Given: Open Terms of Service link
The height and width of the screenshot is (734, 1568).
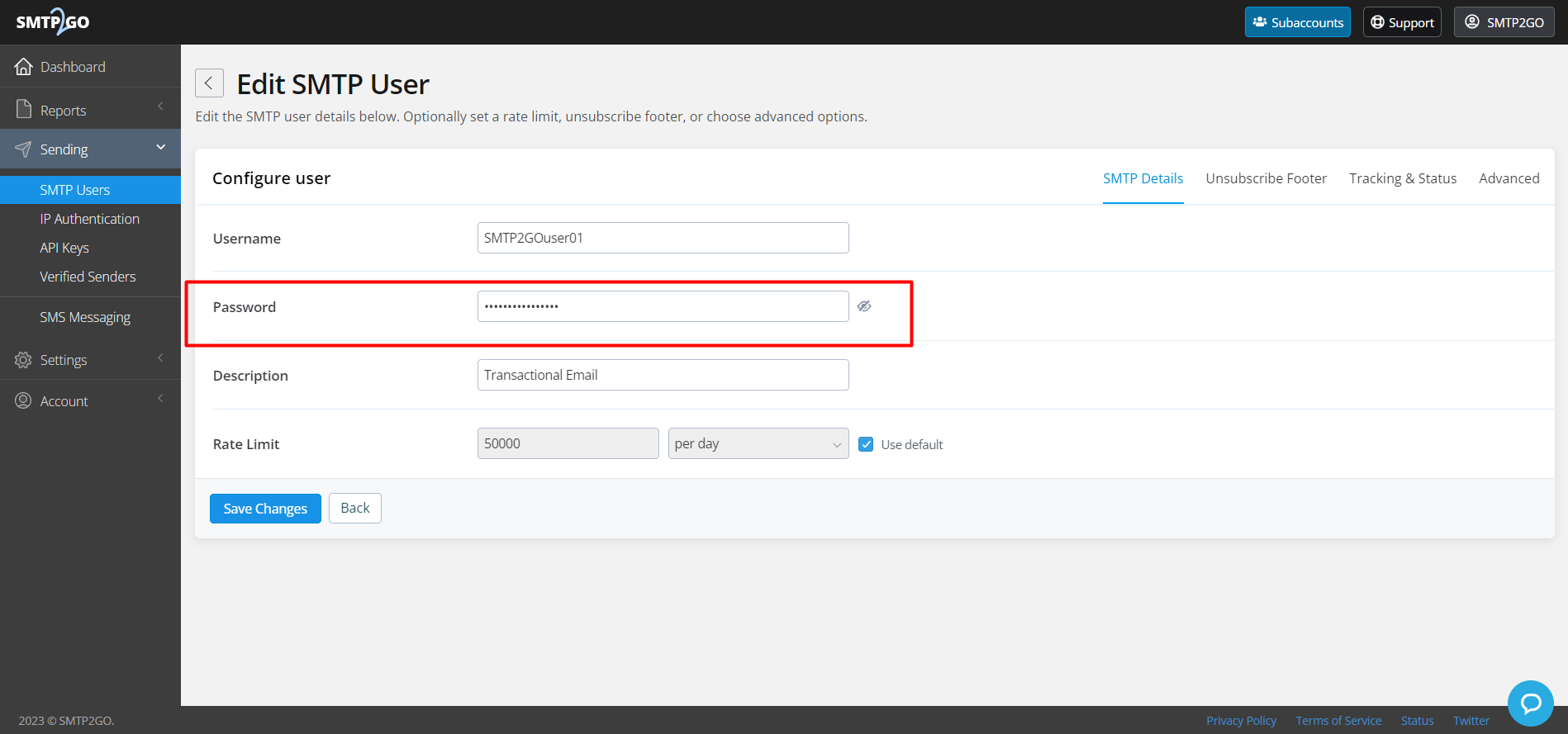Looking at the screenshot, I should click(x=1338, y=721).
